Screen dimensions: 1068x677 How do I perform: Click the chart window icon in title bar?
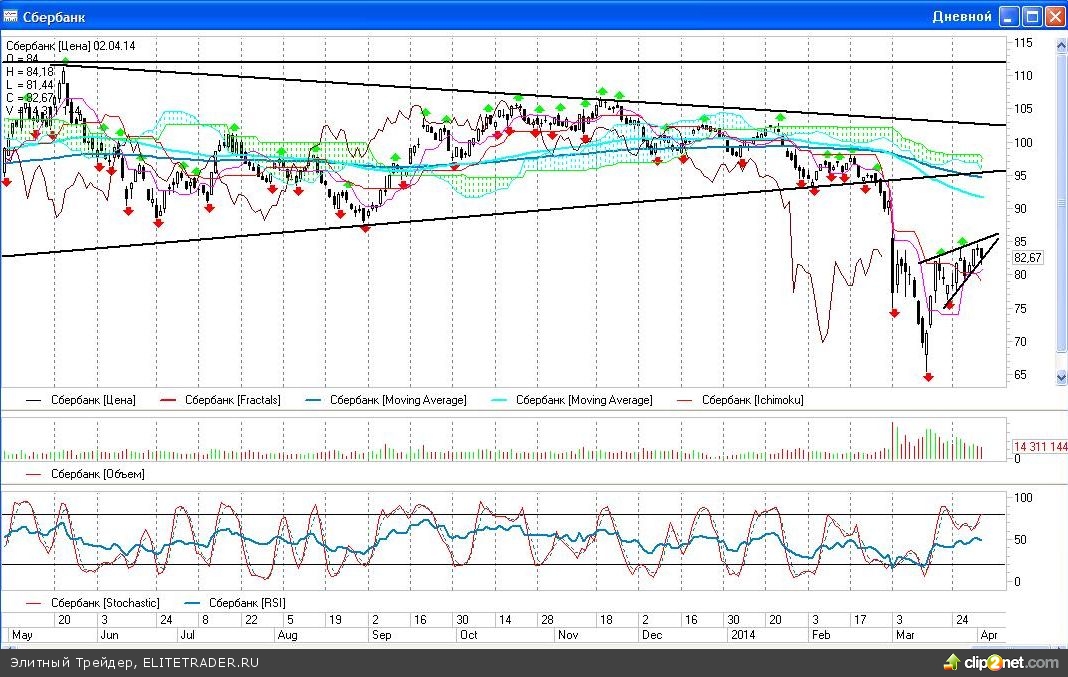12,16
